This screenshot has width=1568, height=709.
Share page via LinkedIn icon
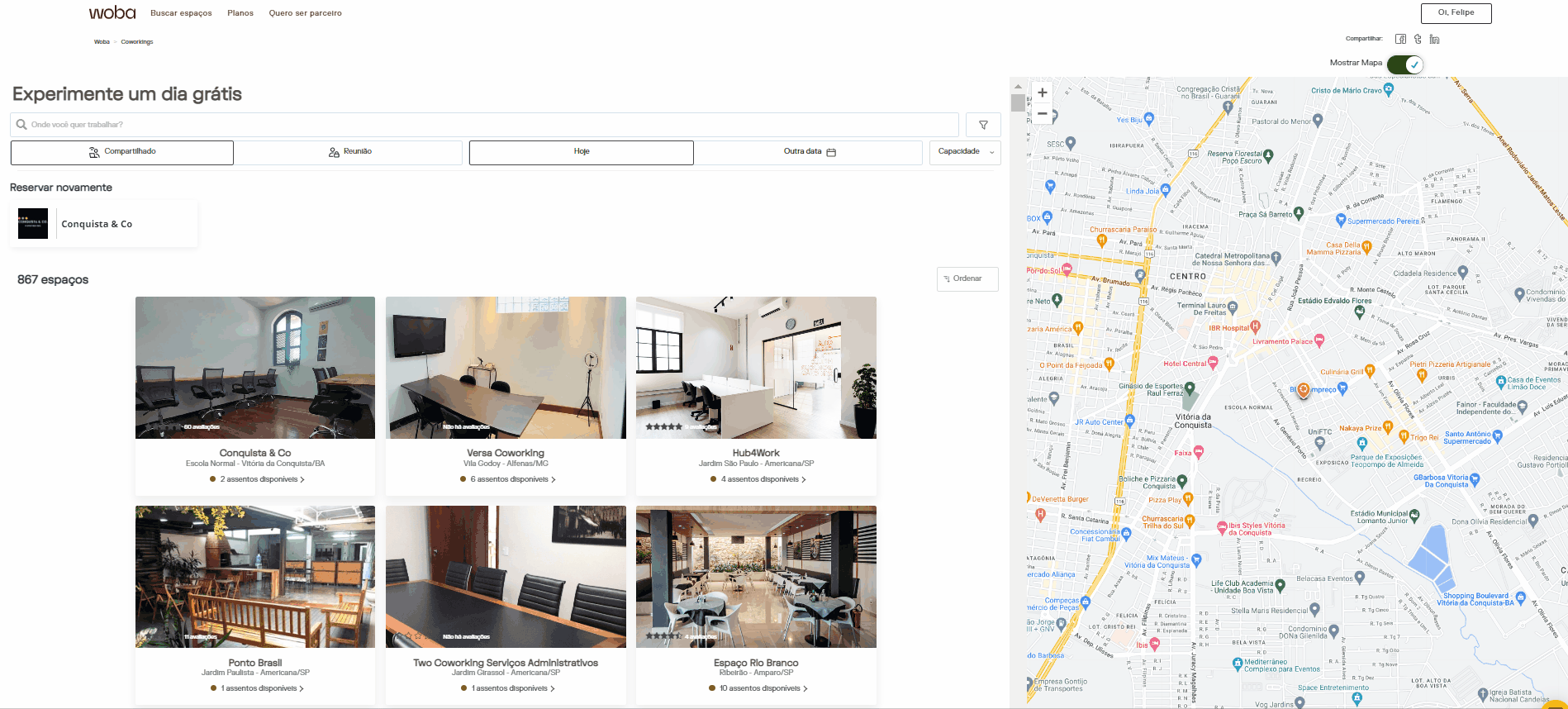pyautogui.click(x=1434, y=39)
